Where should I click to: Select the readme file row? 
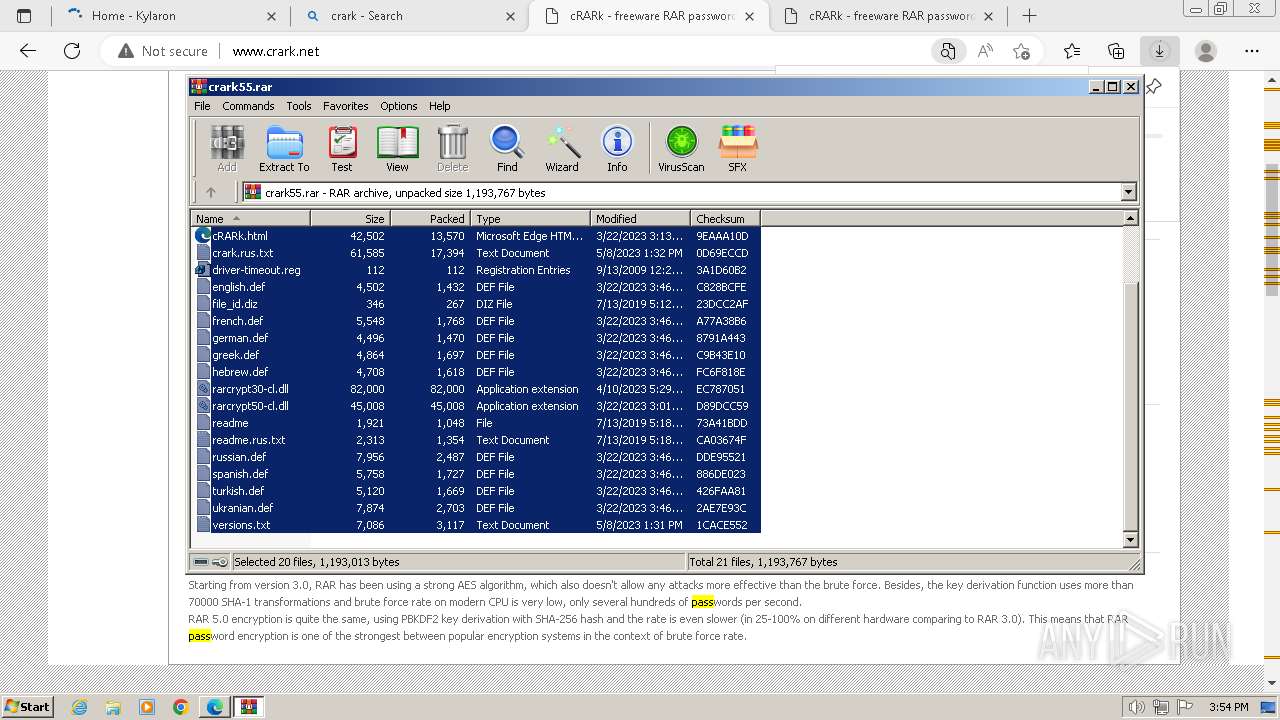tap(476, 423)
